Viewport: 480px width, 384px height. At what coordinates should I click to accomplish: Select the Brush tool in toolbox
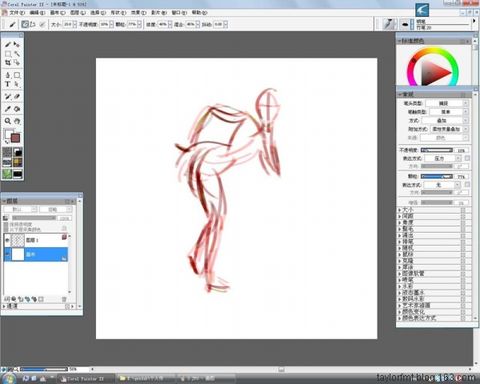coord(8,44)
